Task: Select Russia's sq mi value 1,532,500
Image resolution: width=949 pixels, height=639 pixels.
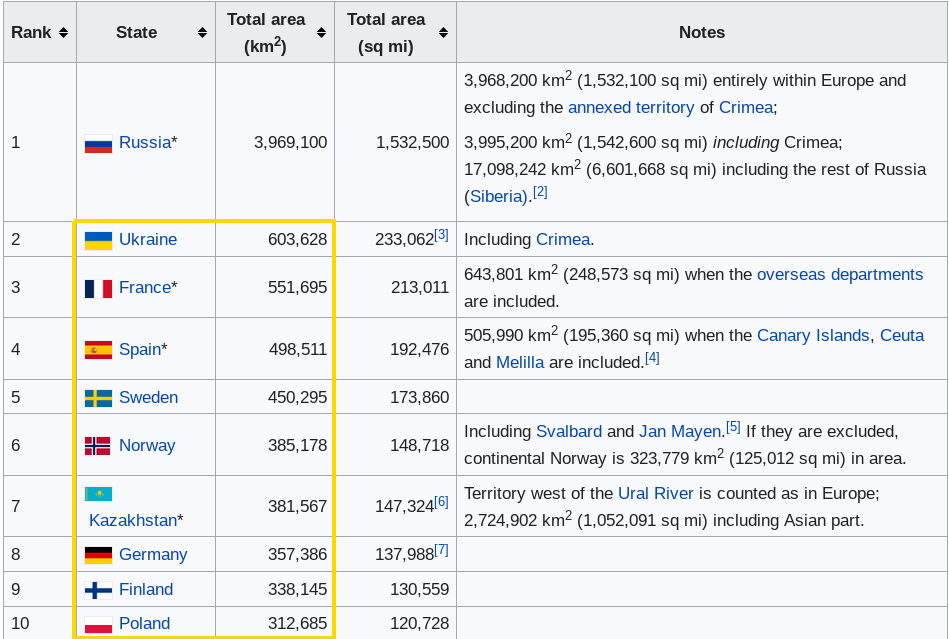Action: click(x=412, y=142)
